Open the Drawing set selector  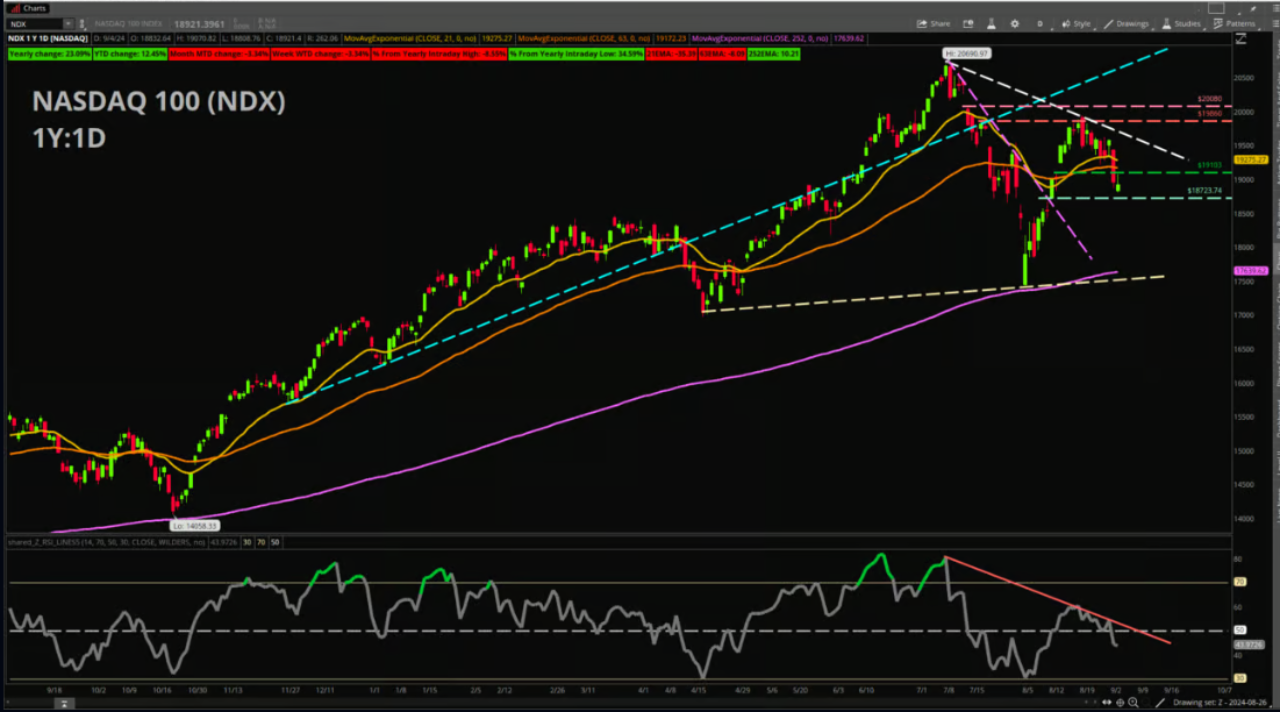(x=1220, y=703)
